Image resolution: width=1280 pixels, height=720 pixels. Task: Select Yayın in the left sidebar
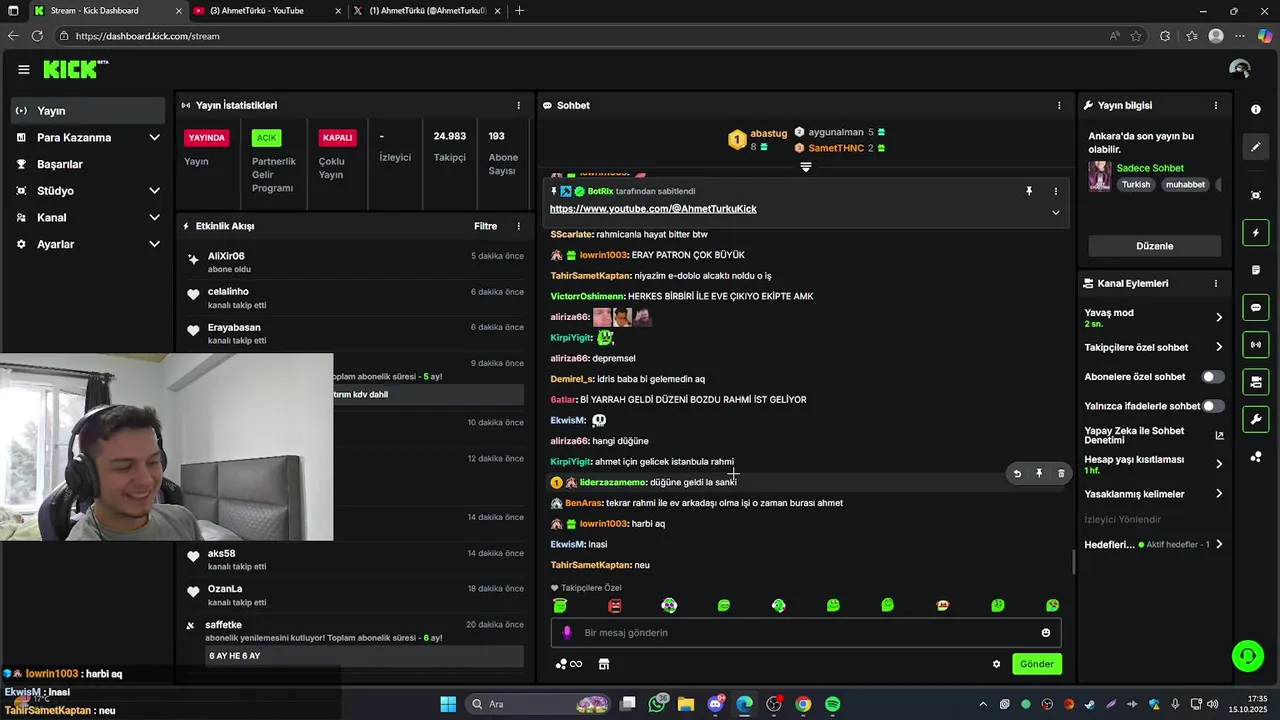pos(88,111)
